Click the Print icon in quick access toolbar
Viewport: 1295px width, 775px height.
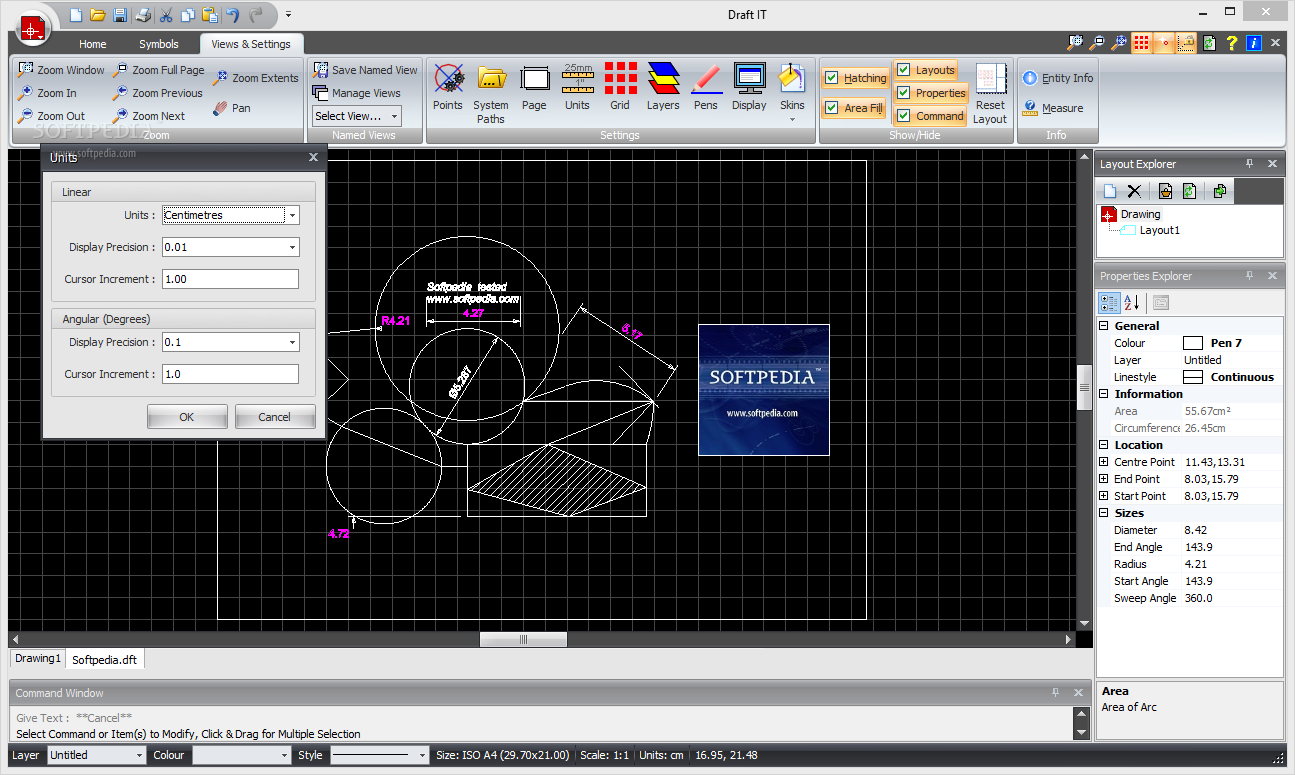tap(143, 15)
